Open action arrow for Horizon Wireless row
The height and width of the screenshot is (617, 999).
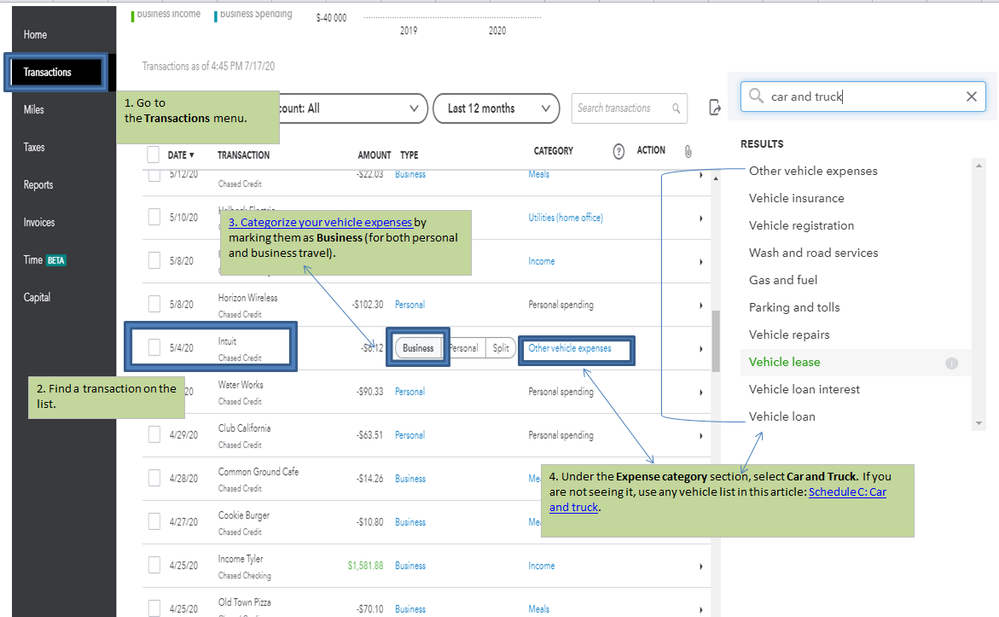[700, 305]
